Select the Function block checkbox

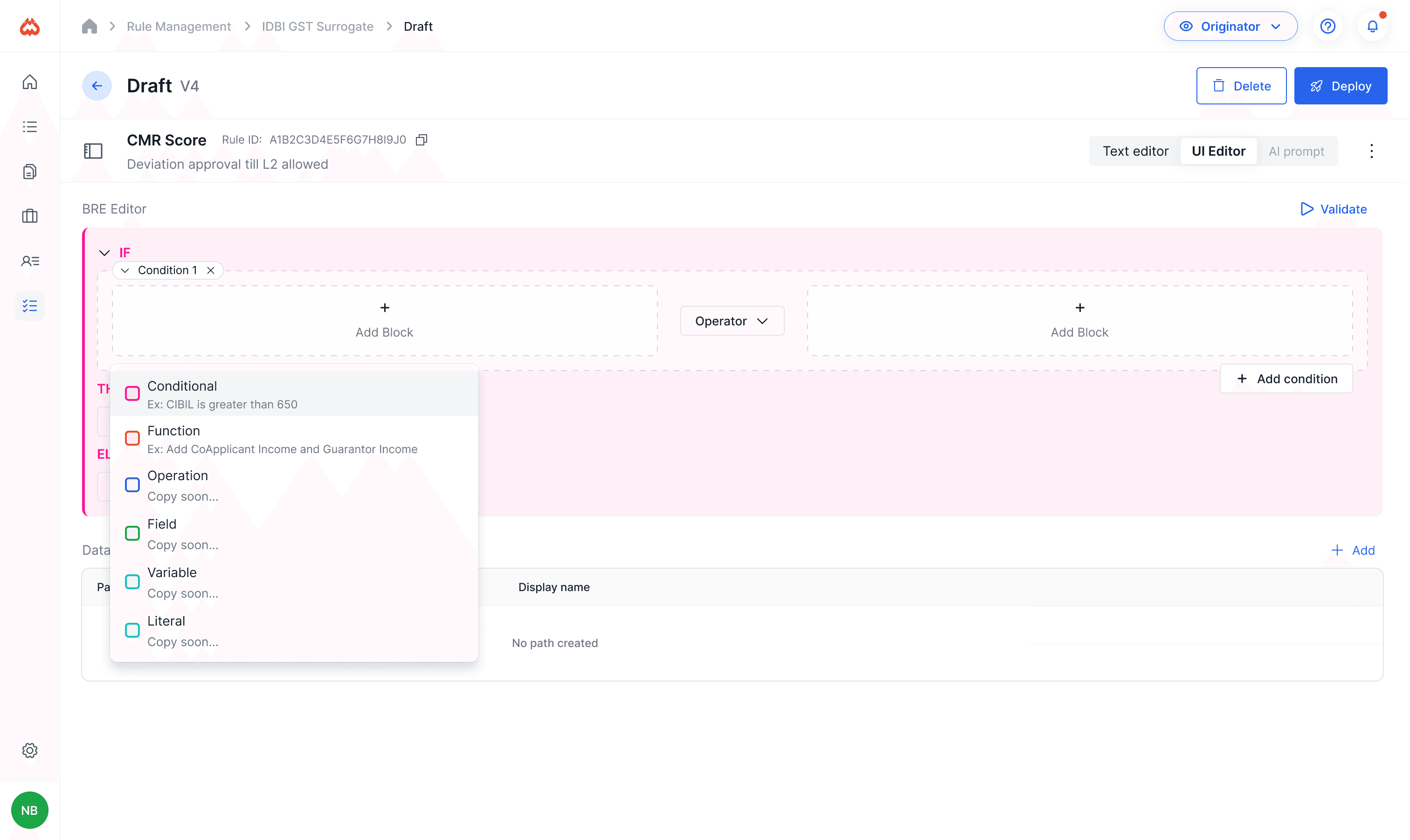point(132,438)
